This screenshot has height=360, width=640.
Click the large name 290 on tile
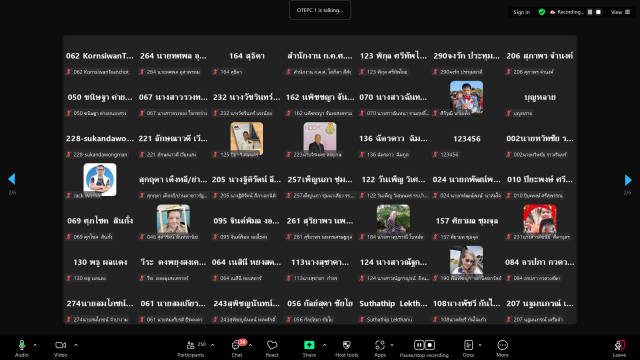pos(467,56)
